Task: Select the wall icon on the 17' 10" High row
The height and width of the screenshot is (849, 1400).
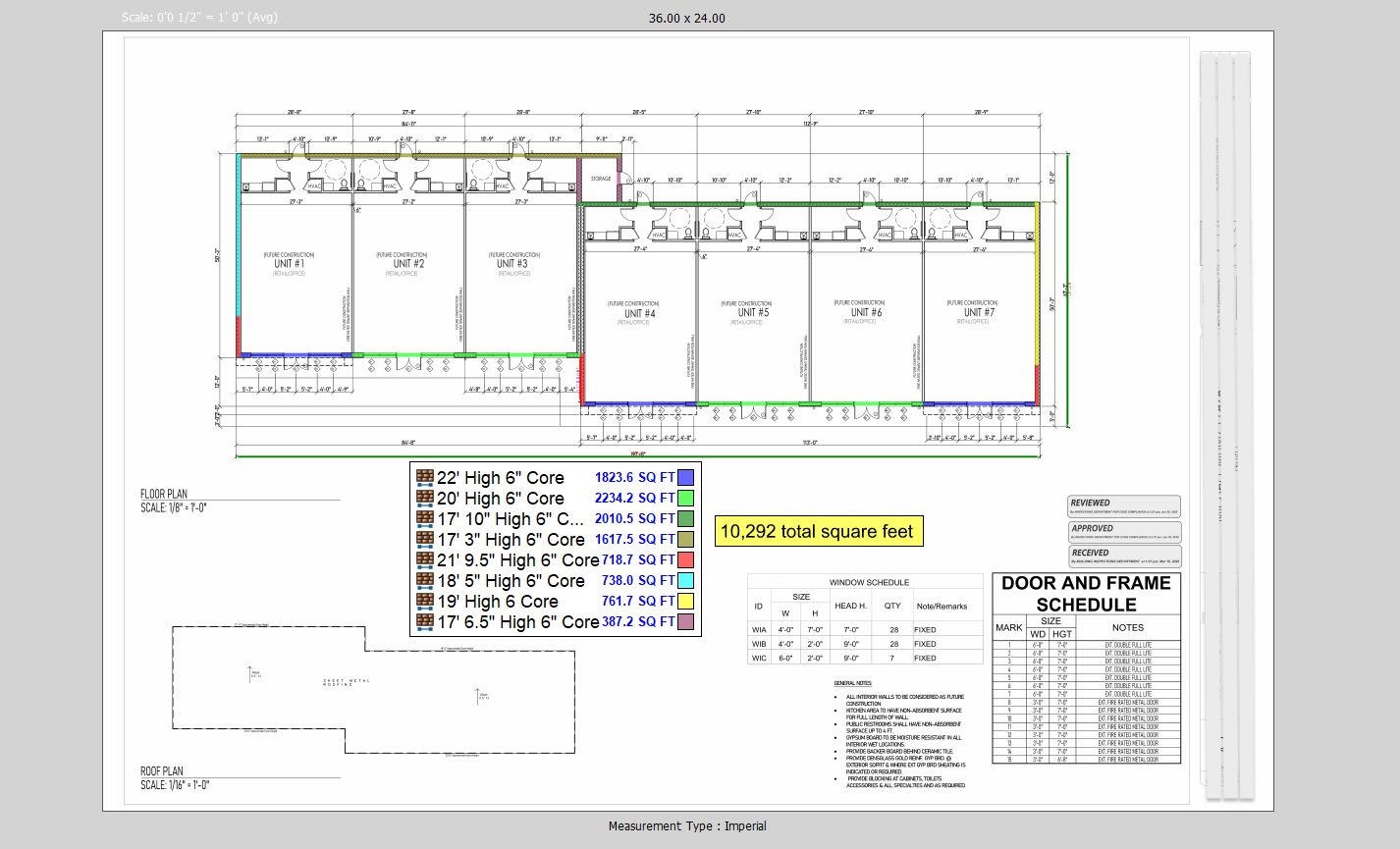Action: pos(425,518)
